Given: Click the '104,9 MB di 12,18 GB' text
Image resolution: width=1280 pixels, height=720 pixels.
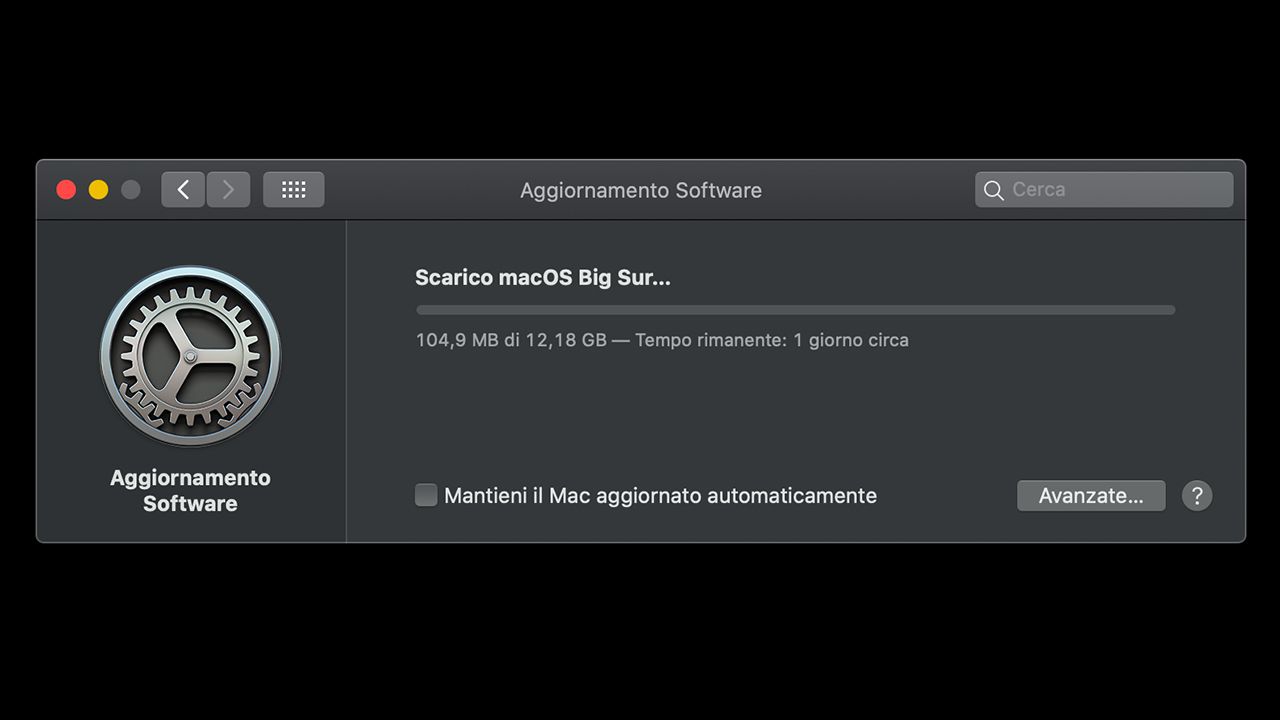Looking at the screenshot, I should pos(511,340).
